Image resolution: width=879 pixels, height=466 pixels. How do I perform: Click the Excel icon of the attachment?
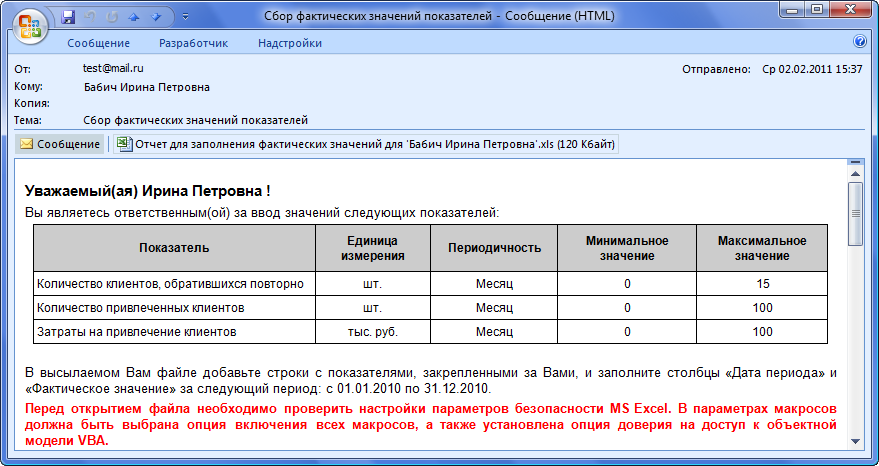[x=124, y=144]
